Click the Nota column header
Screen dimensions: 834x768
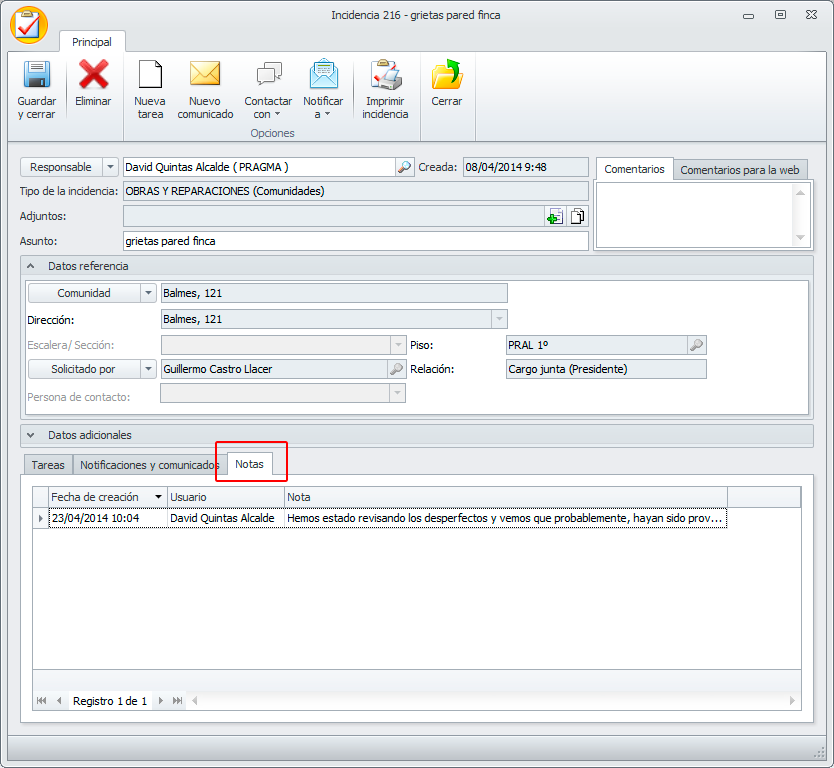click(x=506, y=497)
